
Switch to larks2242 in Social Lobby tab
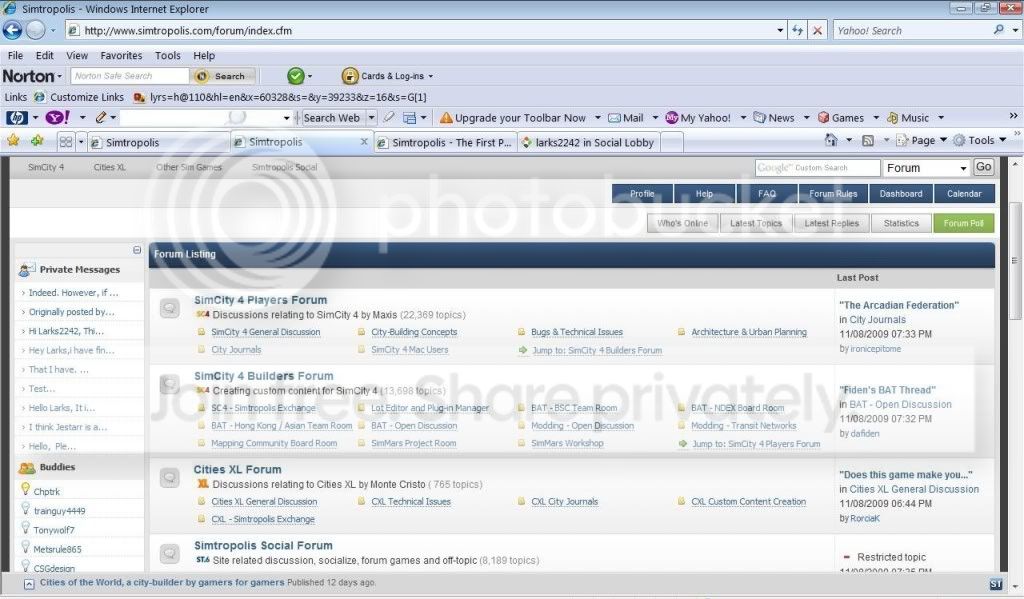point(589,142)
